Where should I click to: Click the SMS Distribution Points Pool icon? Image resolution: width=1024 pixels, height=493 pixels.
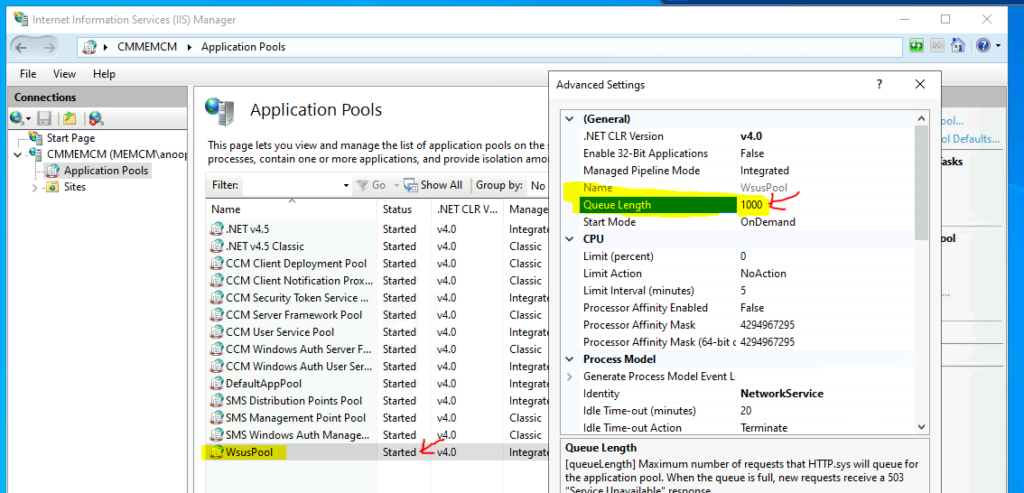tap(217, 400)
